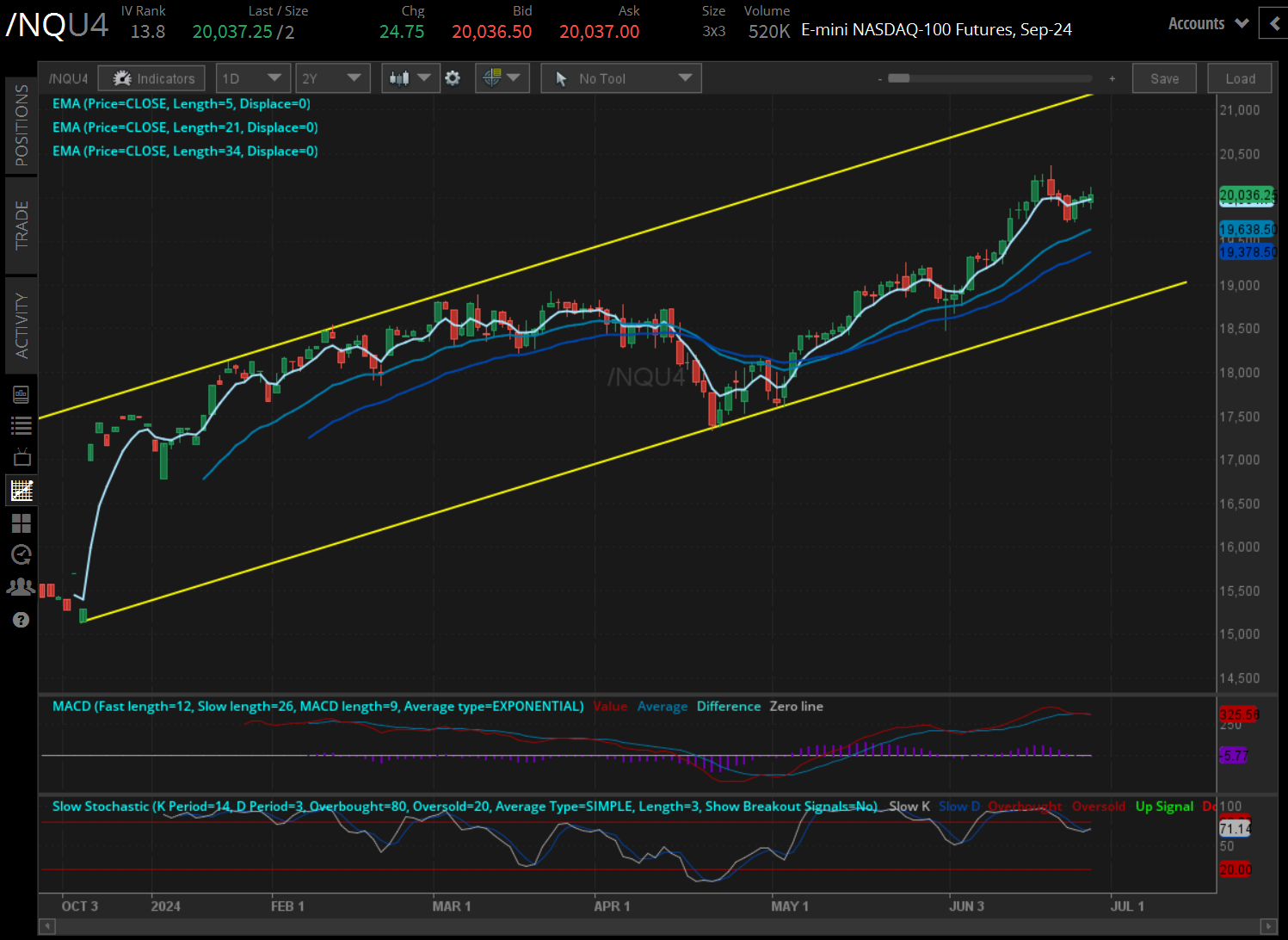
Task: Open the candlestick chart type dropdown
Action: click(410, 78)
